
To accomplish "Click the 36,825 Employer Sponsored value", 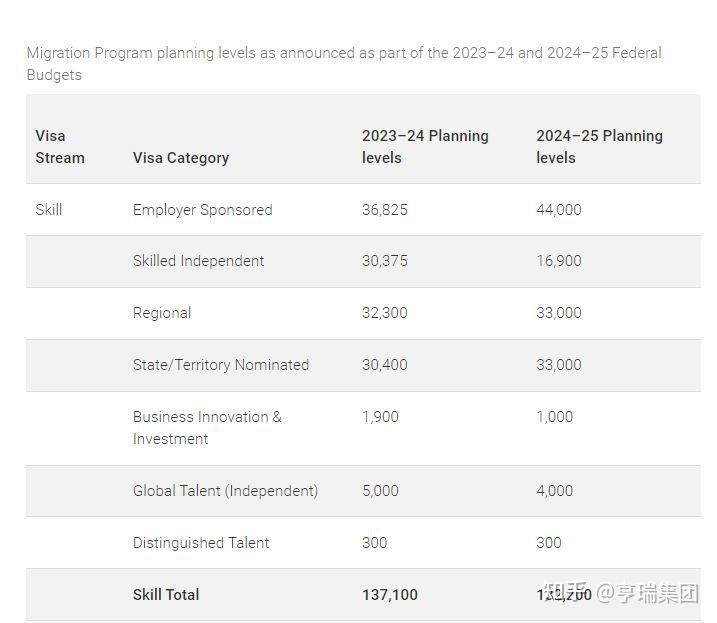I will (385, 209).
